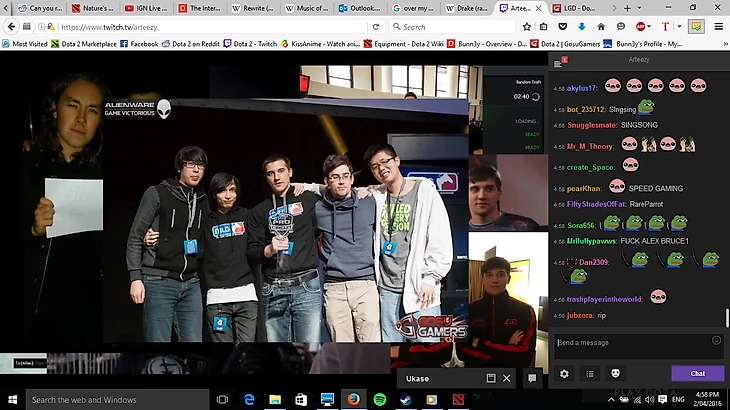Click FiftyShadesOfFat's username
The width and height of the screenshot is (730, 410).
point(596,204)
